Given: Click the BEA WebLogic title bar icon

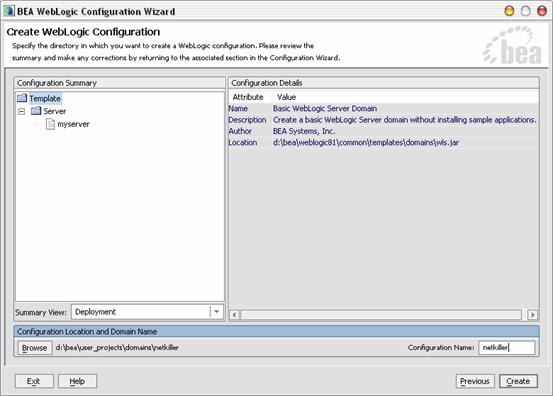Looking at the screenshot, I should coord(9,11).
